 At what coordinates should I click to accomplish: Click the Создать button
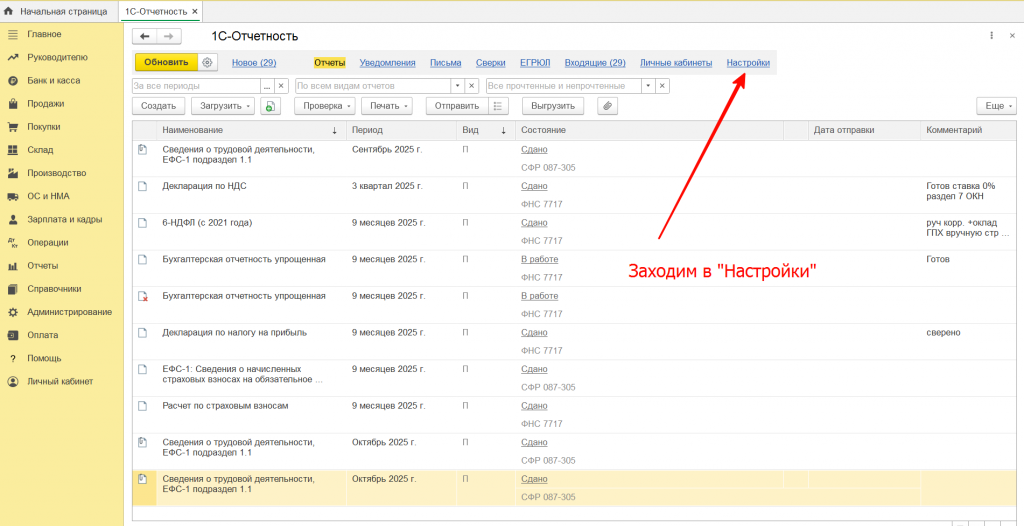click(x=159, y=106)
